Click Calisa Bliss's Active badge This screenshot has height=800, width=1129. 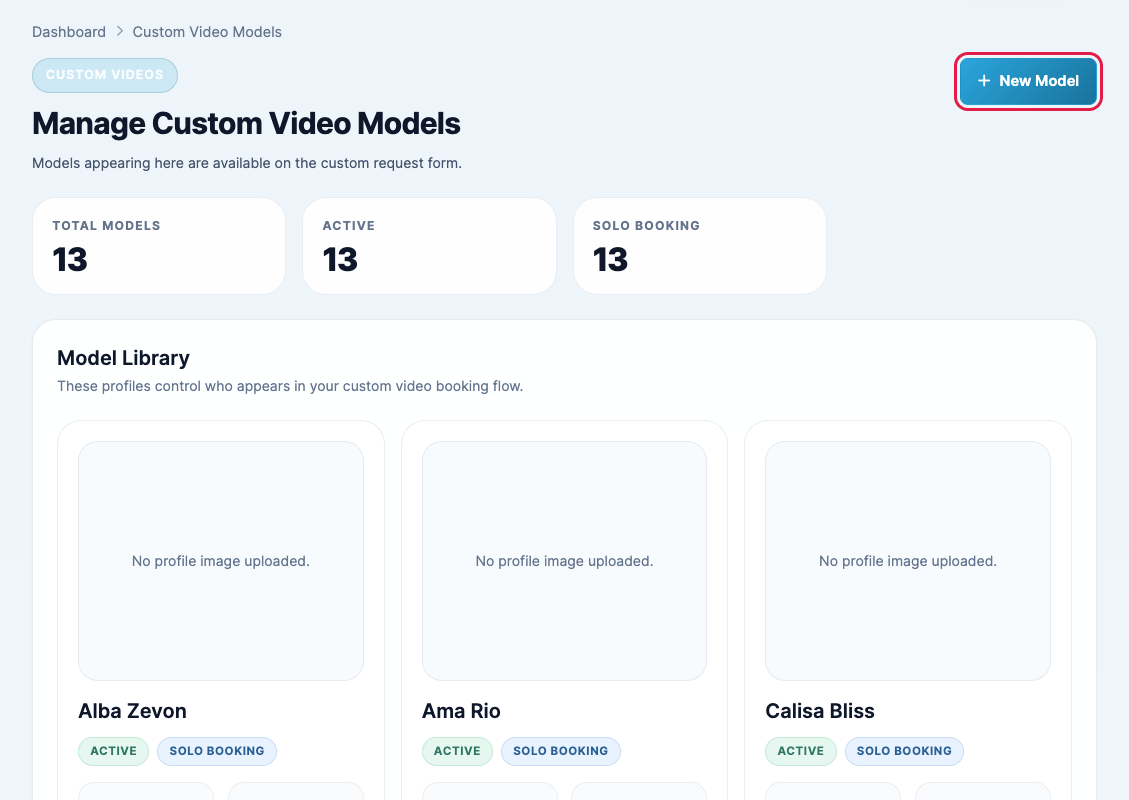[801, 751]
